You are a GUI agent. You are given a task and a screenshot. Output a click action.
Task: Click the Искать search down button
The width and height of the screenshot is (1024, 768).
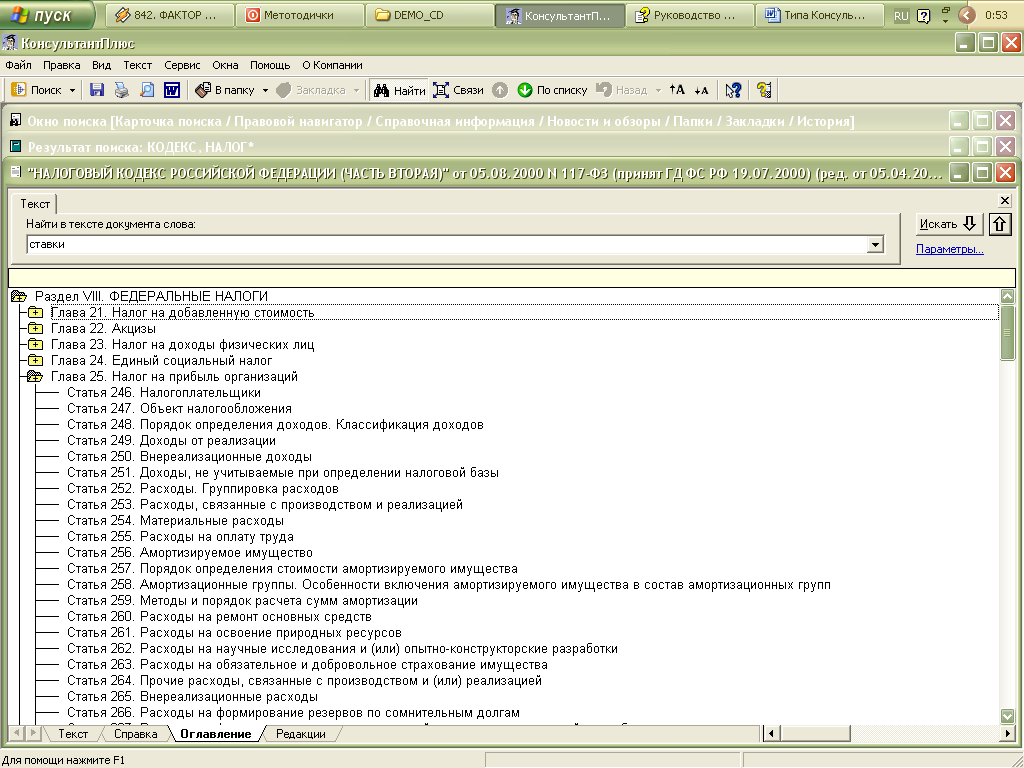pos(949,224)
